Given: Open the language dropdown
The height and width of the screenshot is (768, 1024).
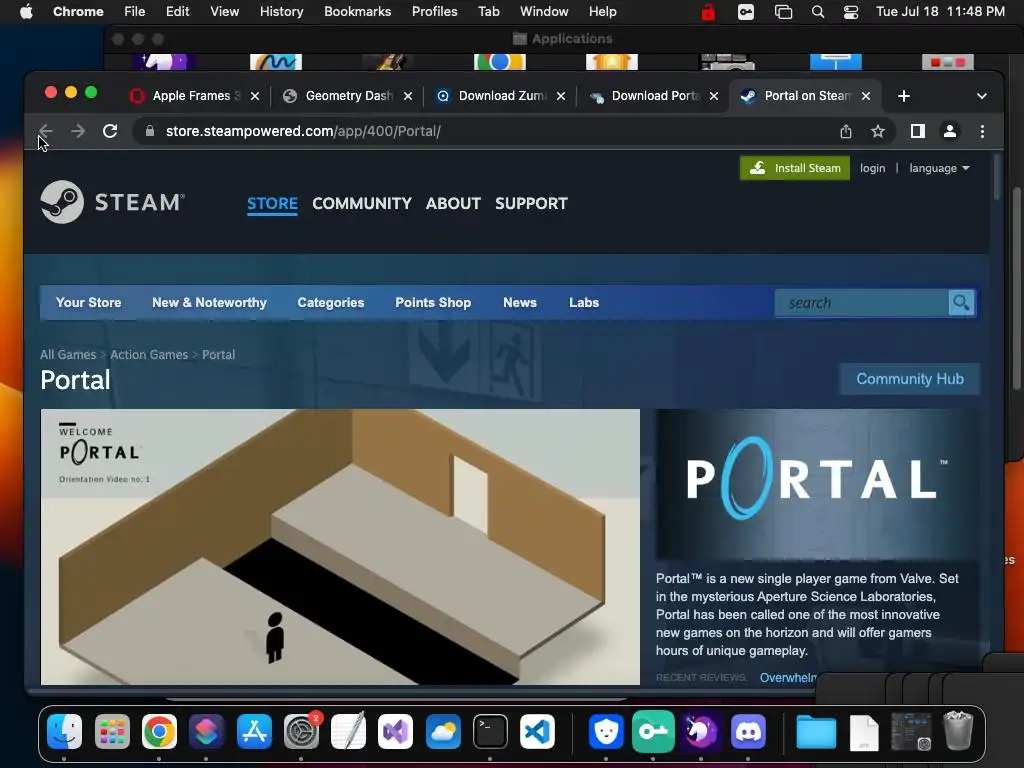Looking at the screenshot, I should tap(939, 168).
